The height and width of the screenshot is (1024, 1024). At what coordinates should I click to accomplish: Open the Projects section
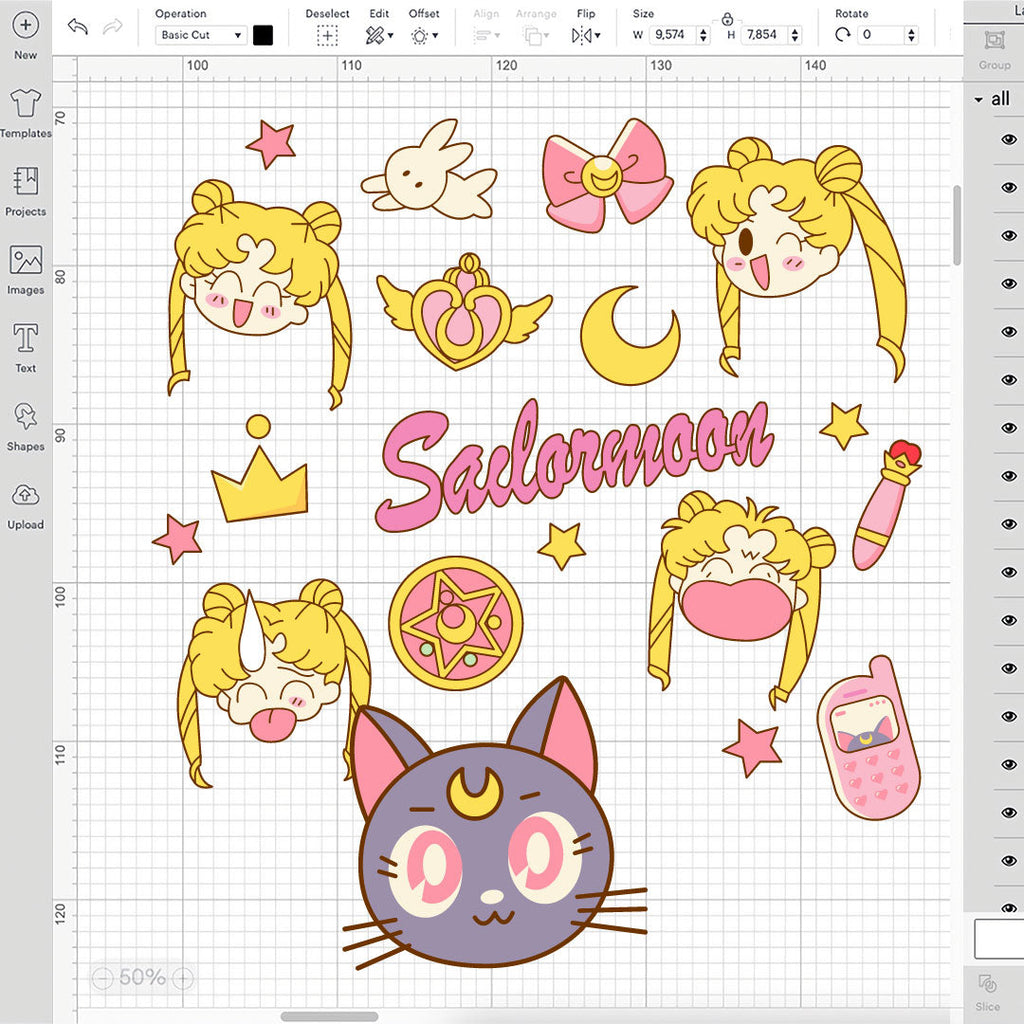tap(26, 190)
